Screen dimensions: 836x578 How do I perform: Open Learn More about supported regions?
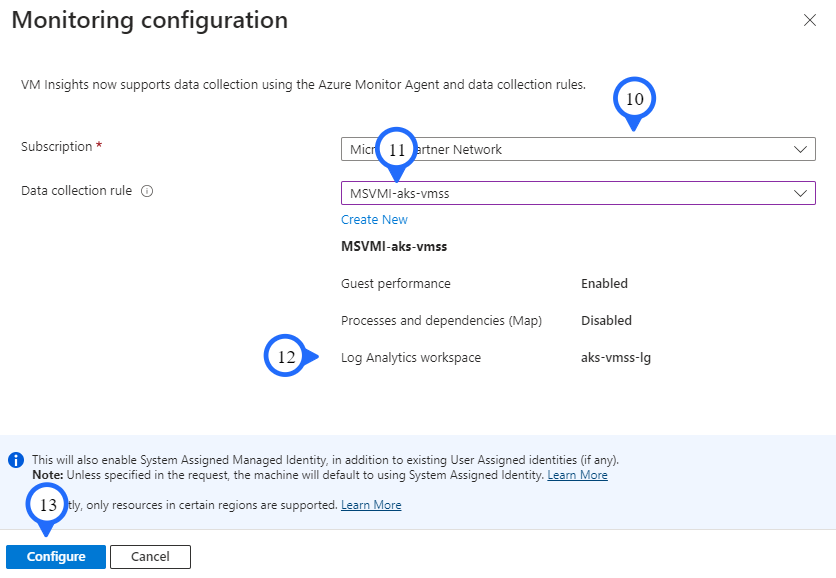(x=371, y=505)
